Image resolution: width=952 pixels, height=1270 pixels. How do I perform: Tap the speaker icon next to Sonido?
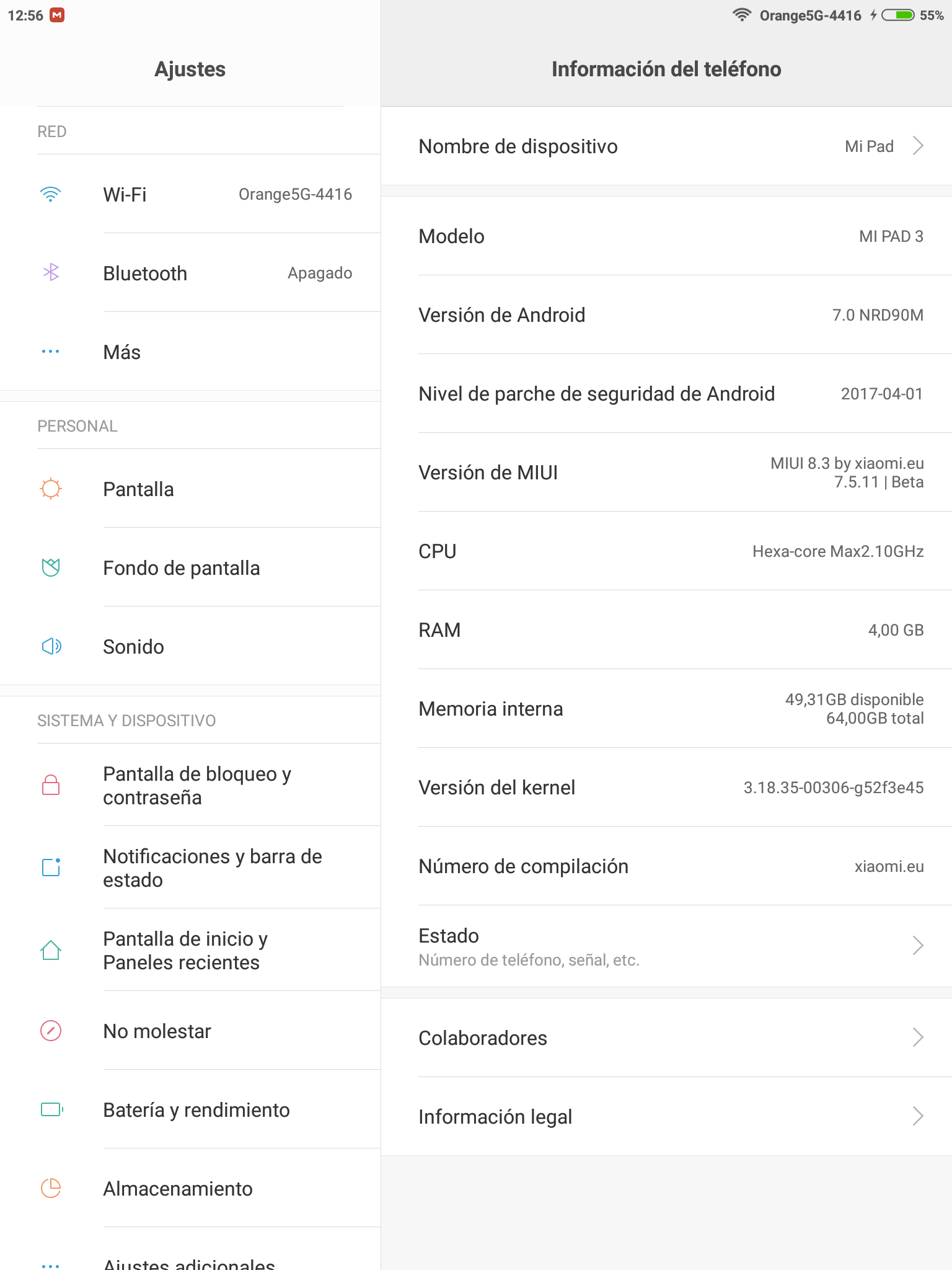(x=51, y=646)
